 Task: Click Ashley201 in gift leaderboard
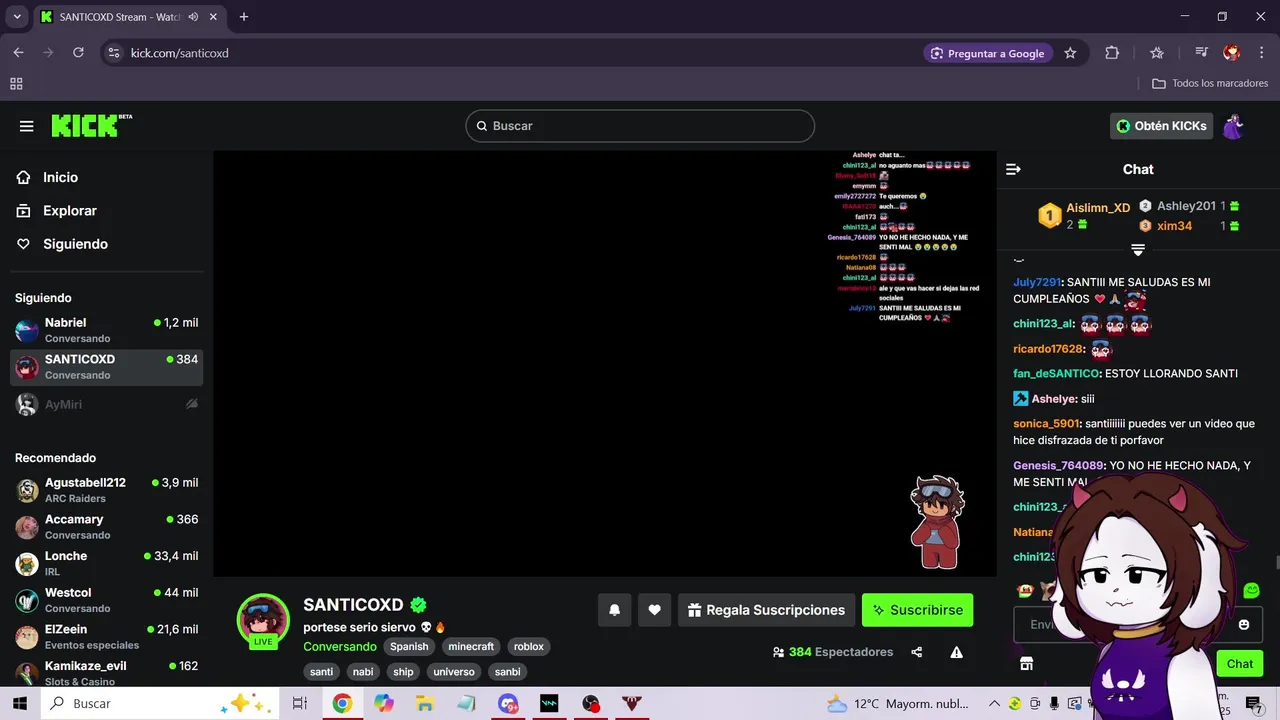1186,206
